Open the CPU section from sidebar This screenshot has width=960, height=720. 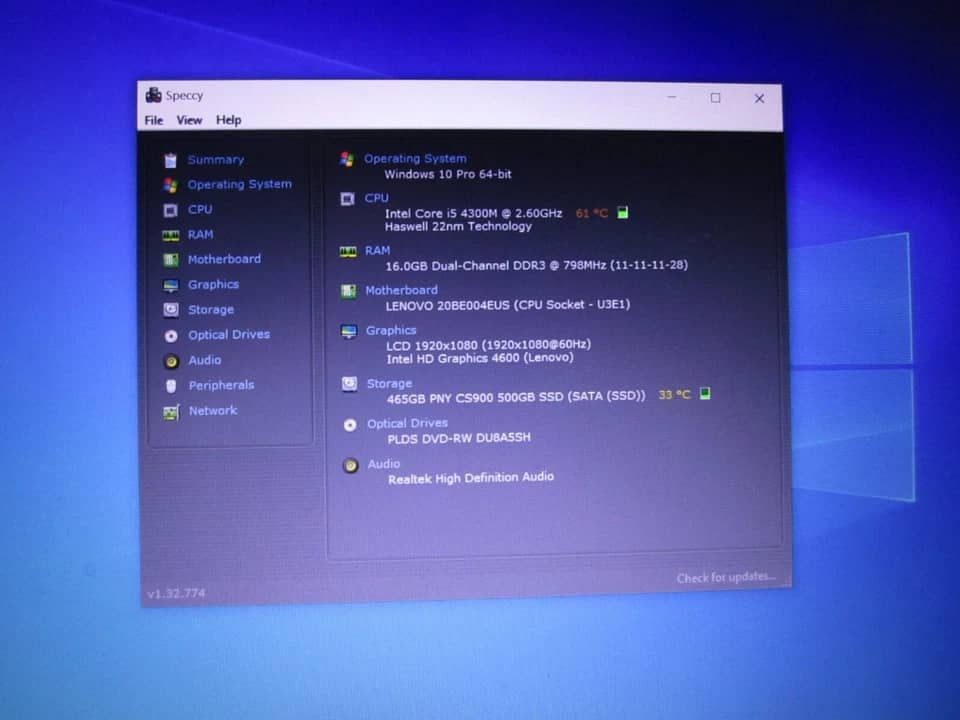(200, 209)
